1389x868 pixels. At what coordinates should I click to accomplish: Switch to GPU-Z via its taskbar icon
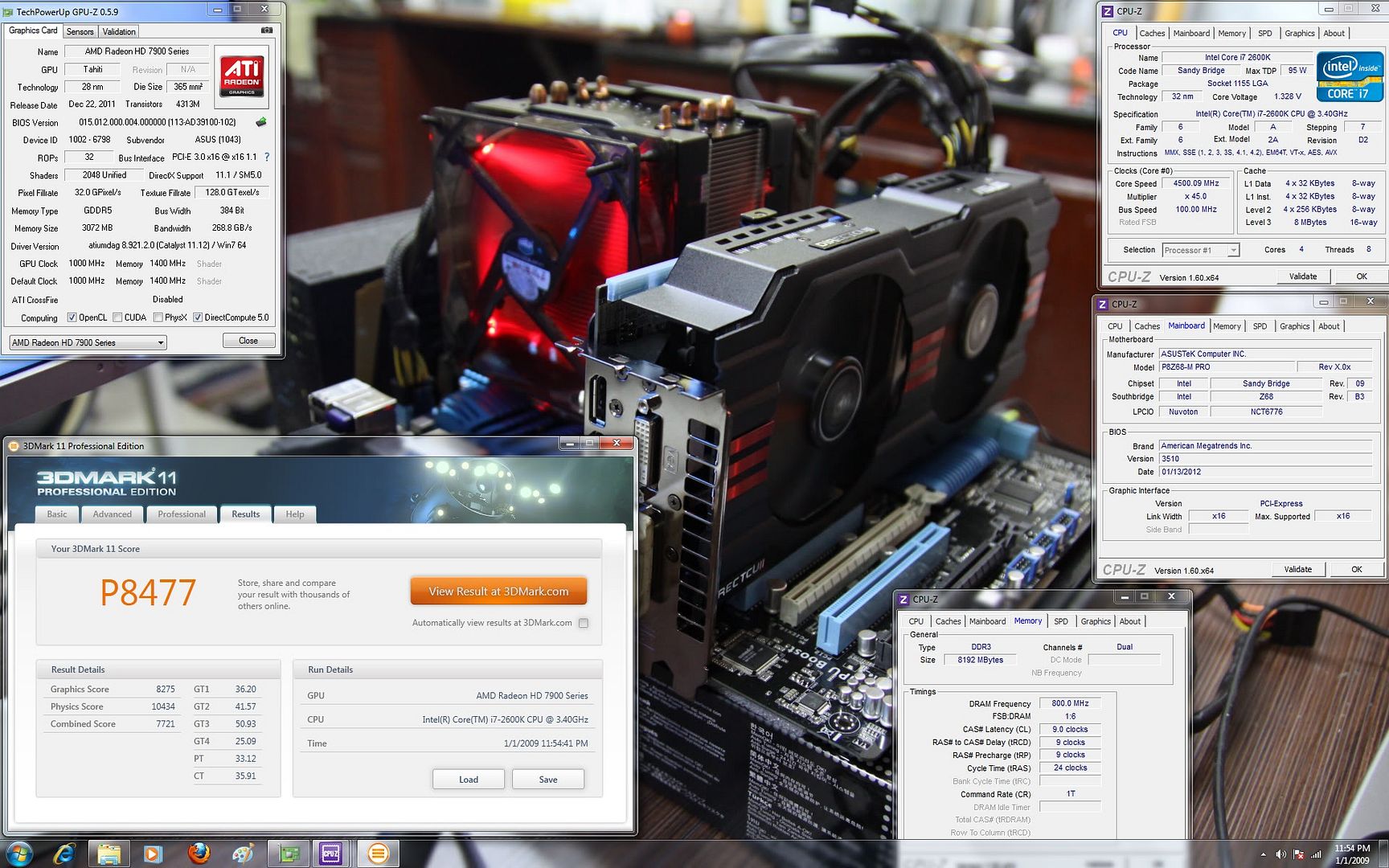coord(289,854)
